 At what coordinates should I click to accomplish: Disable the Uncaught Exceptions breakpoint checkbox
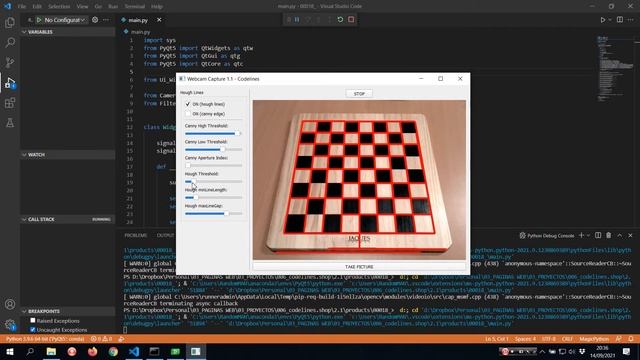pos(33,329)
